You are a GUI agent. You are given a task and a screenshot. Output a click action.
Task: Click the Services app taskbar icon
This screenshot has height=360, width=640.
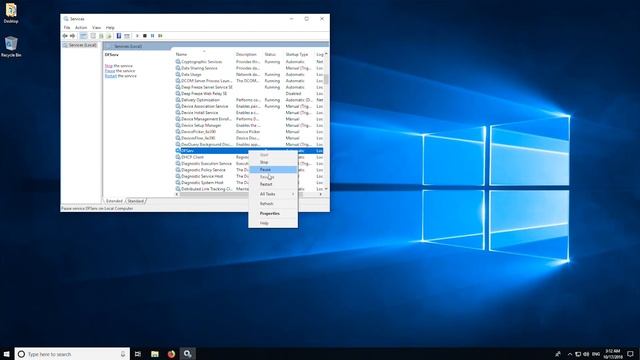[188, 354]
